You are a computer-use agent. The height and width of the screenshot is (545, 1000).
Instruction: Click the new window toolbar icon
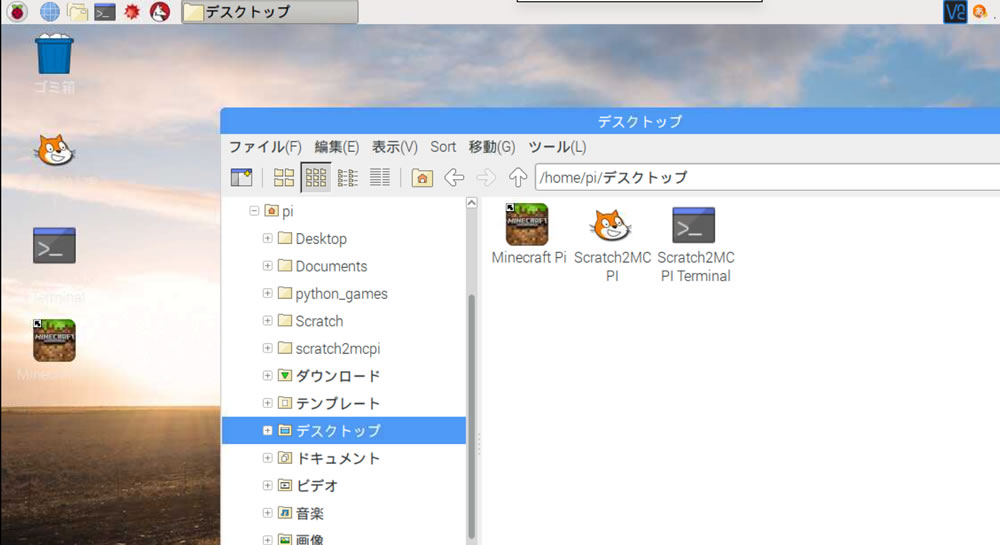click(242, 177)
